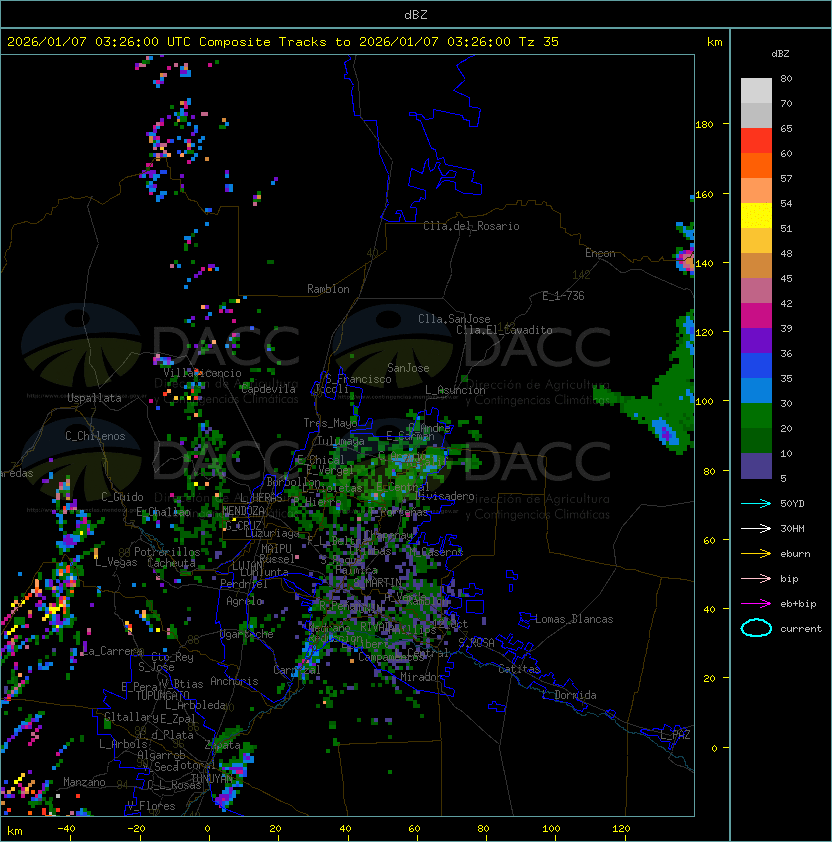Image resolution: width=832 pixels, height=842 pixels.
Task: Click the 'current' legend label
Action: tap(801, 629)
